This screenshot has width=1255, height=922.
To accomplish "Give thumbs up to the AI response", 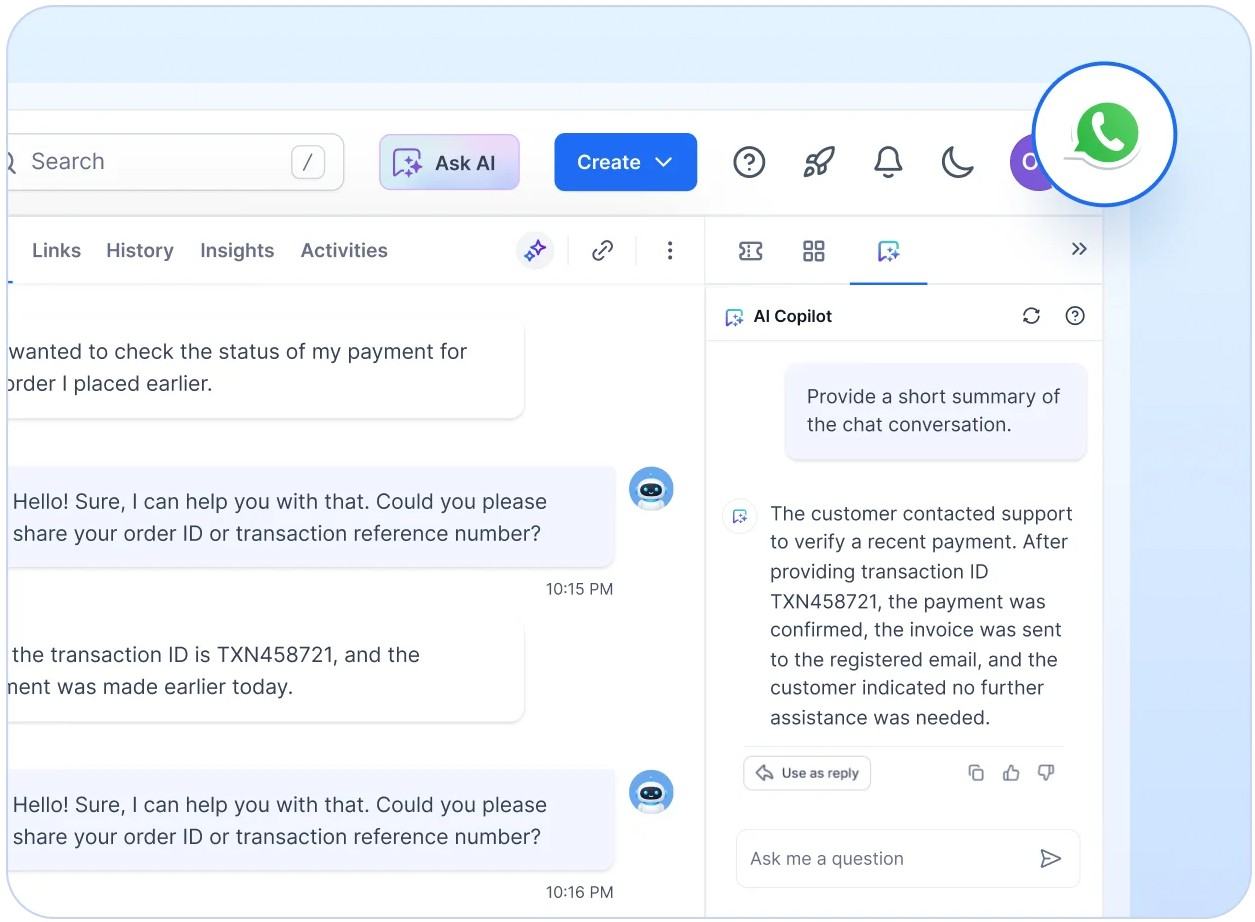I will coord(1011,773).
